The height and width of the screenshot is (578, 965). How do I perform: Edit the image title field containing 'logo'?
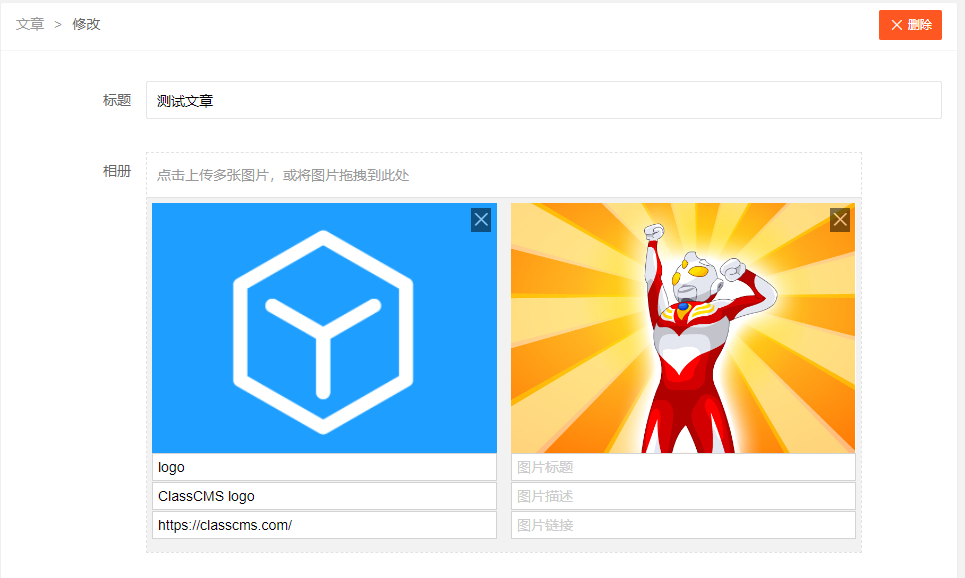click(x=324, y=467)
